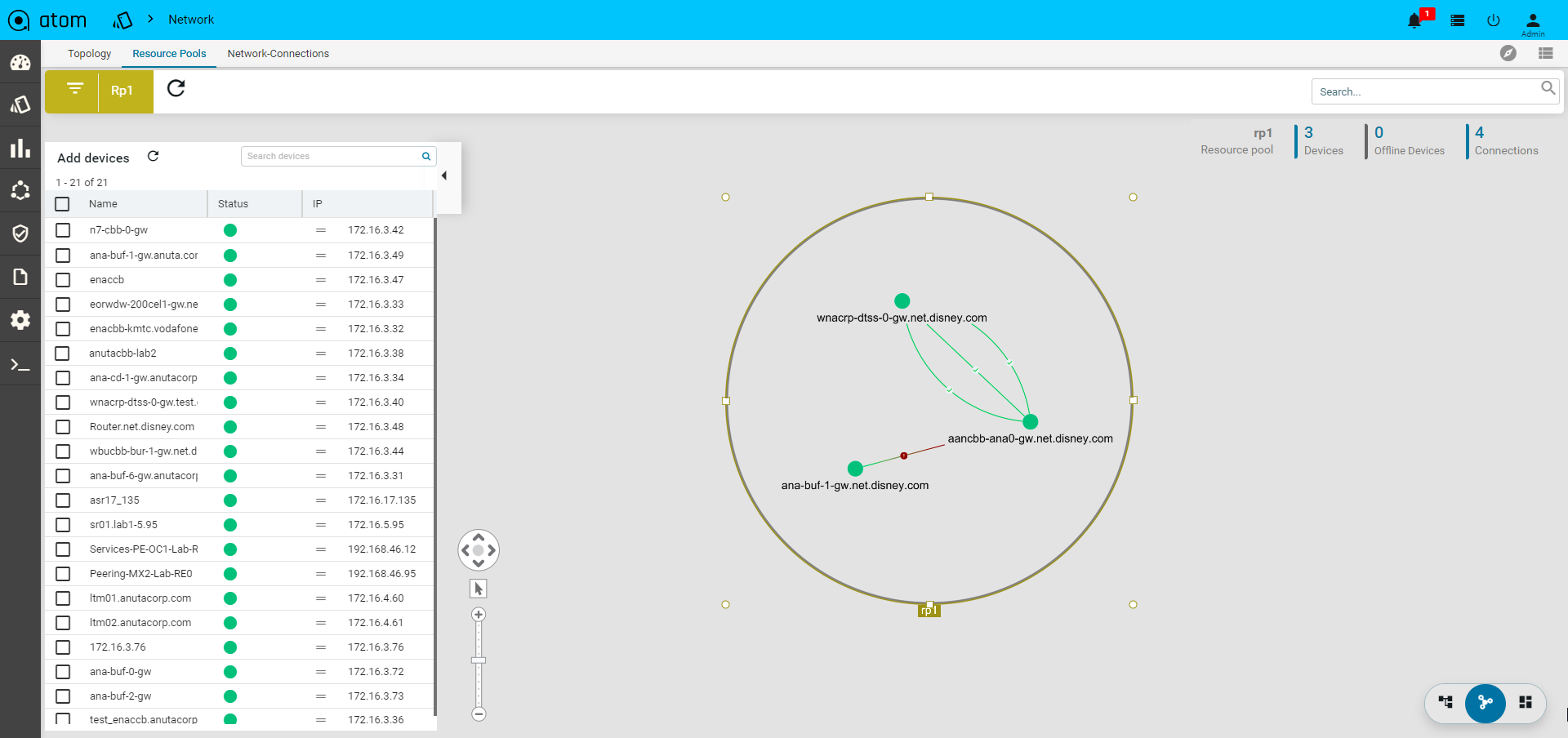
Task: Check the ltm01.anutacorp.com checkbox
Action: [x=63, y=598]
